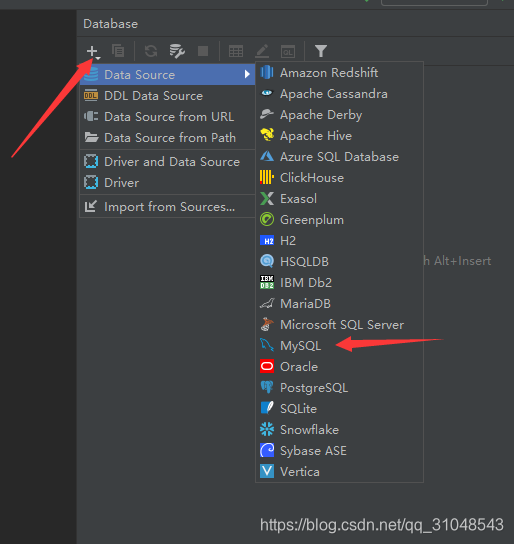The height and width of the screenshot is (544, 514).
Task: Click the PostgreSQL elephant icon
Action: click(x=267, y=387)
